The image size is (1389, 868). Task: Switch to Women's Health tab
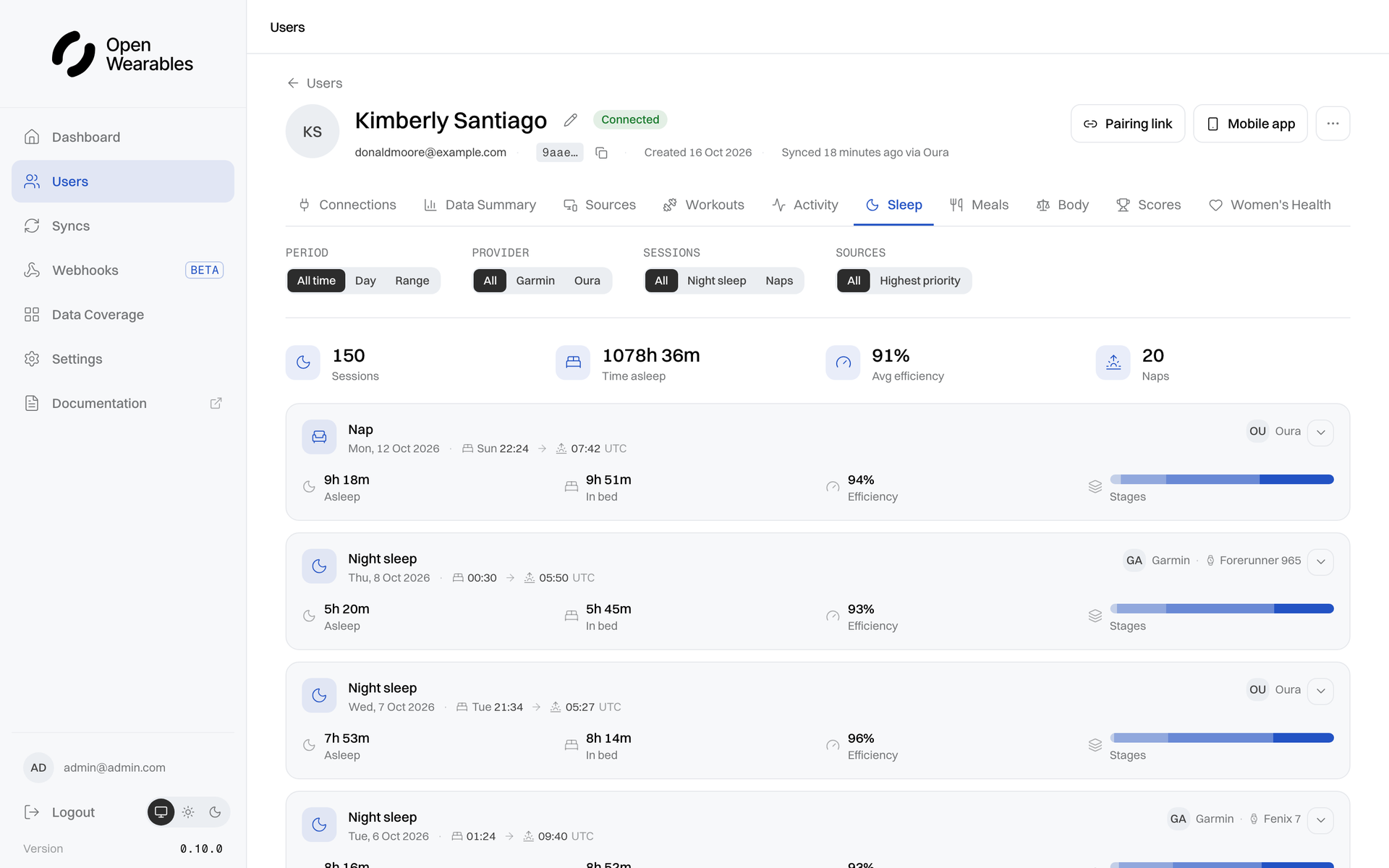(1270, 205)
